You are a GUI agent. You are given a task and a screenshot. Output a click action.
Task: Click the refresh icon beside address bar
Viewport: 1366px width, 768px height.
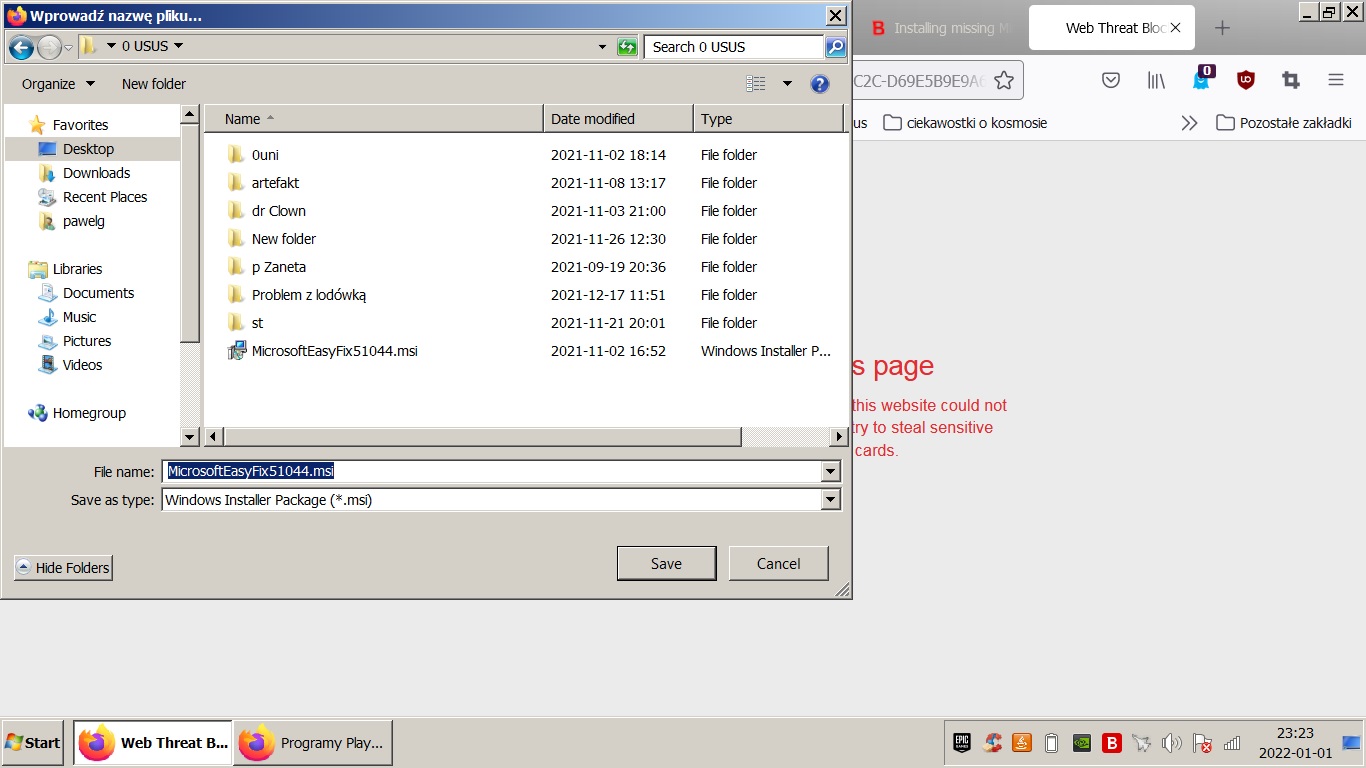(x=627, y=47)
